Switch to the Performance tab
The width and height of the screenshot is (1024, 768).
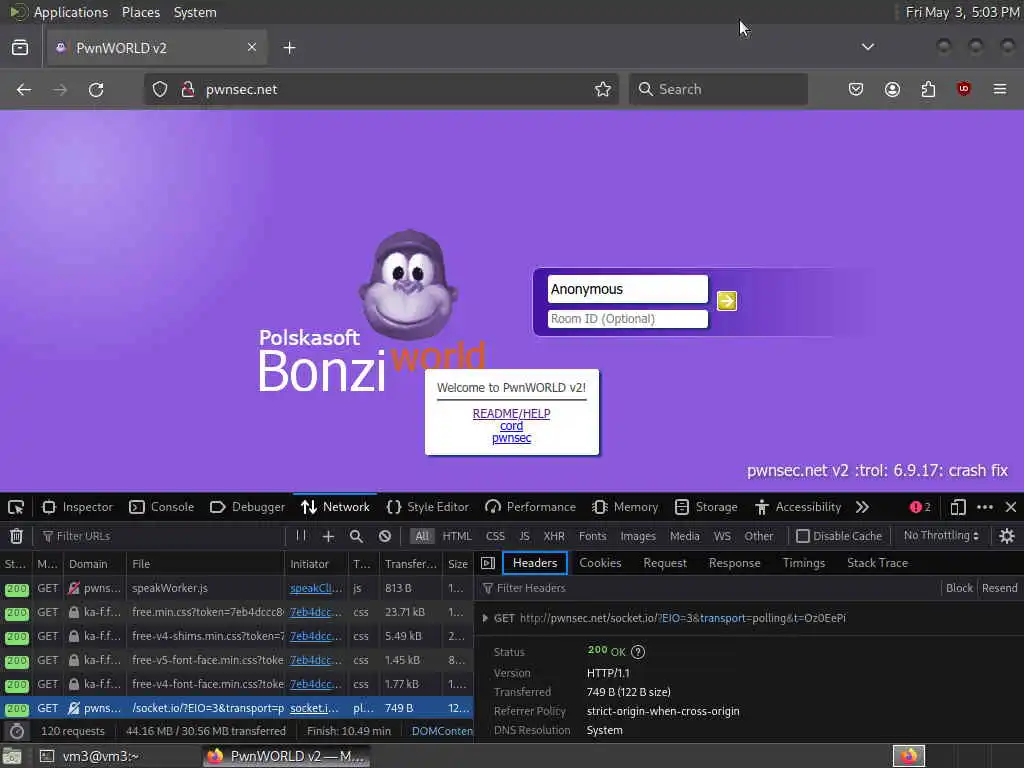[x=530, y=507]
